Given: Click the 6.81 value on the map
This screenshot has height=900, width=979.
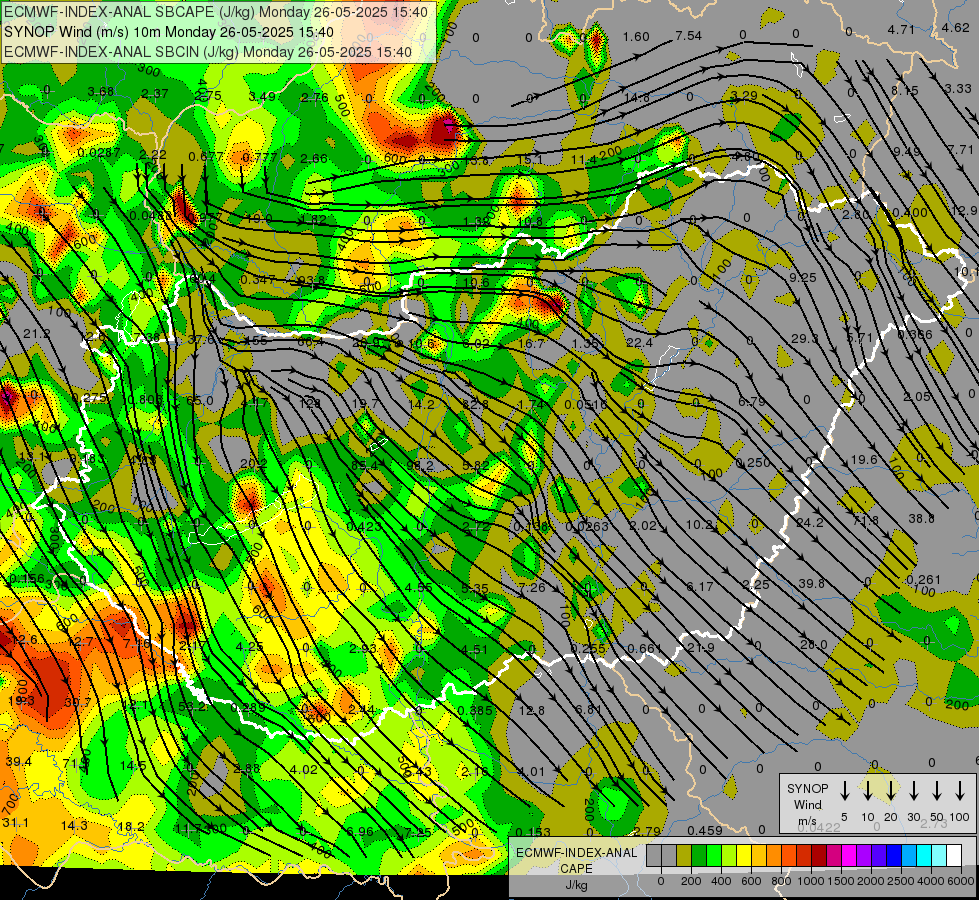Looking at the screenshot, I should [x=588, y=710].
